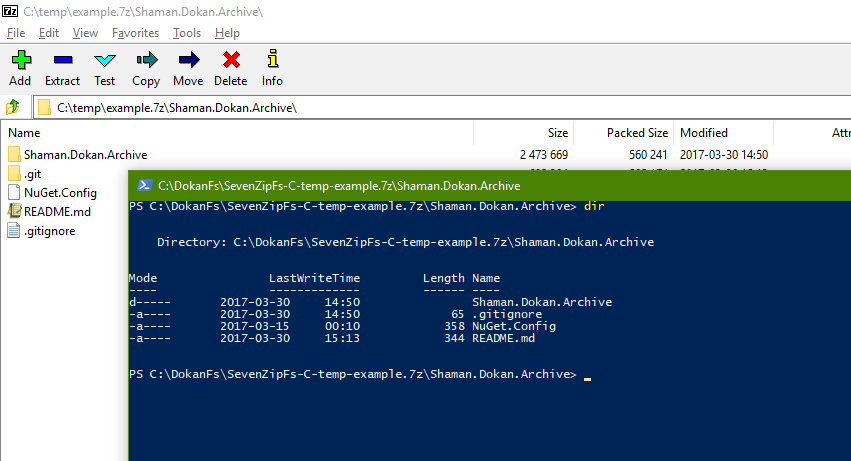Click README.md entry in PowerShell listing
Image resolution: width=851 pixels, height=461 pixels.
pos(504,338)
